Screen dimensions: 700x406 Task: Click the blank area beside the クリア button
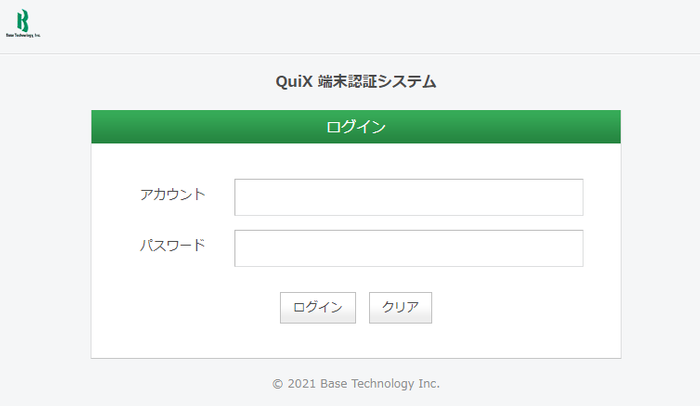520,308
